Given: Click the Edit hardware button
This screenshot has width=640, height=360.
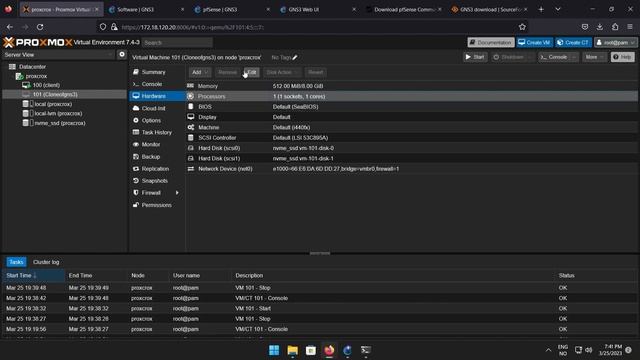Looking at the screenshot, I should click(x=251, y=72).
